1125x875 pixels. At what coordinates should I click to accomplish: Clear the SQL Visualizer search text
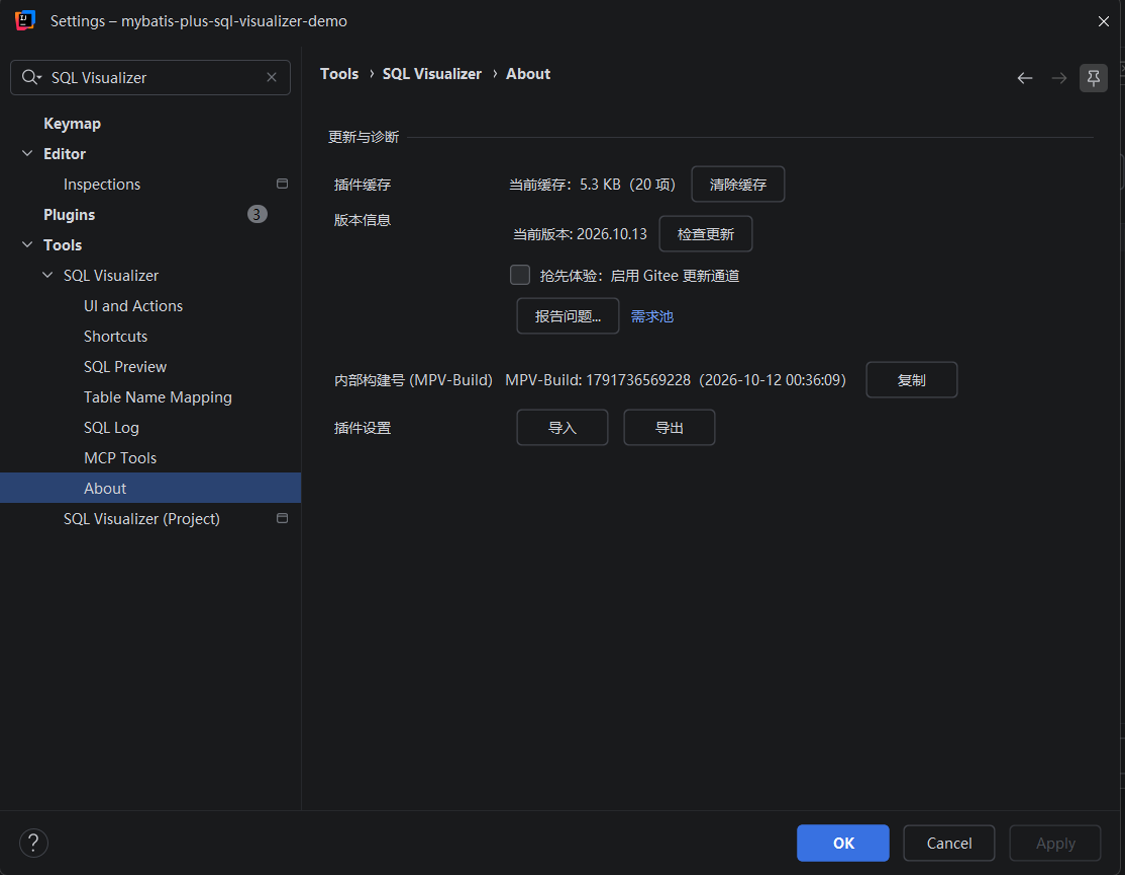[x=272, y=77]
